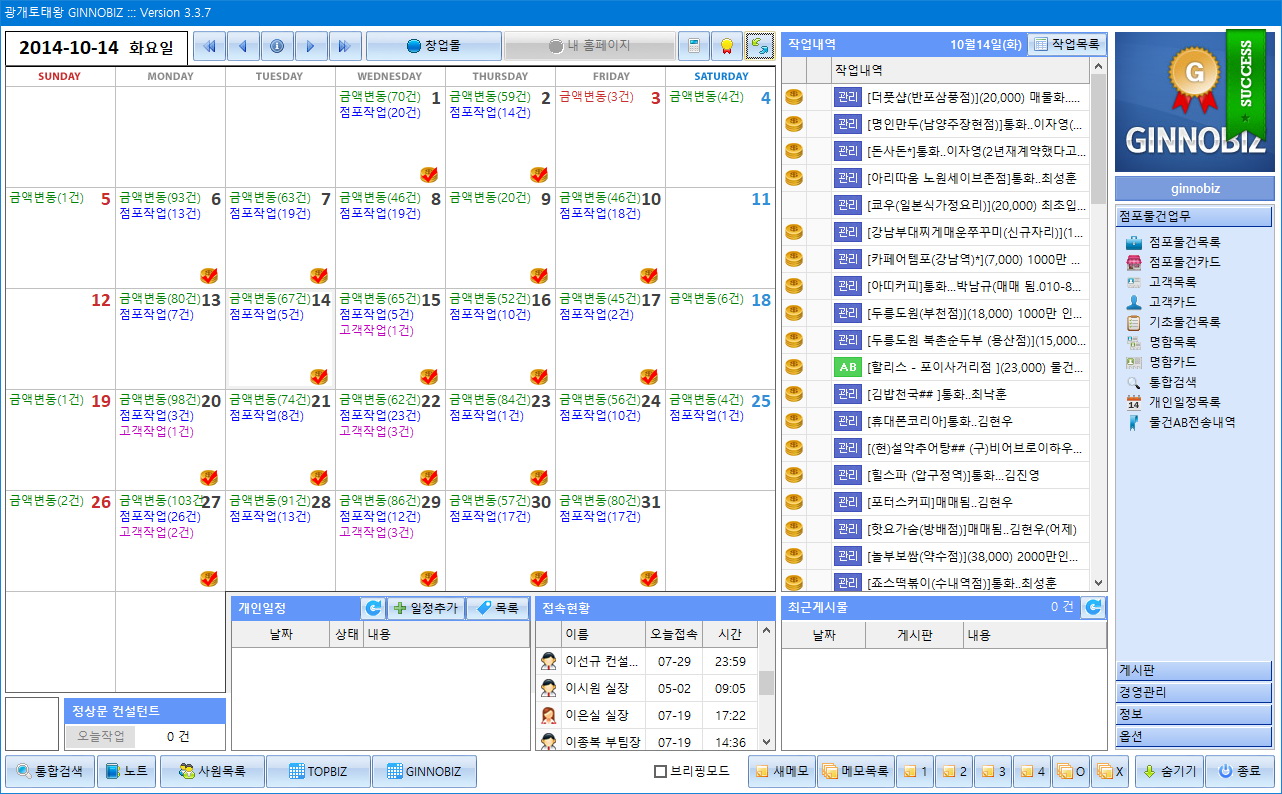The image size is (1282, 794).
Task: Enable the 브리핑모드 checkbox
Action: pos(660,772)
